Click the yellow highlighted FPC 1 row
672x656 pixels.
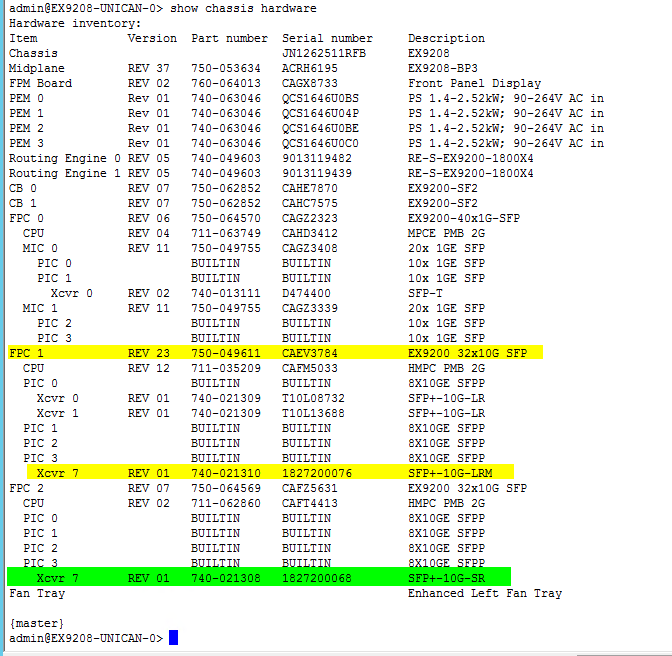pyautogui.click(x=275, y=353)
